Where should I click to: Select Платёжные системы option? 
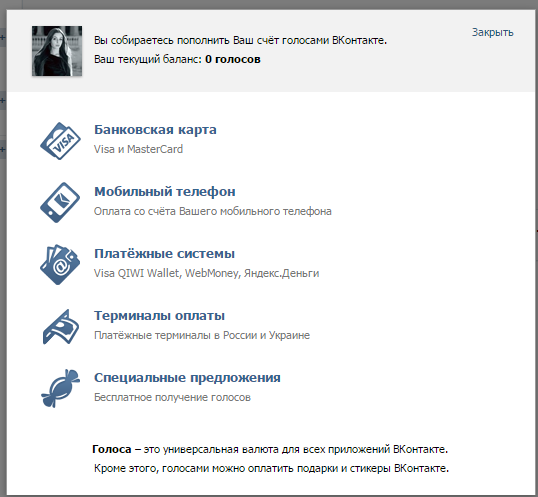click(164, 254)
